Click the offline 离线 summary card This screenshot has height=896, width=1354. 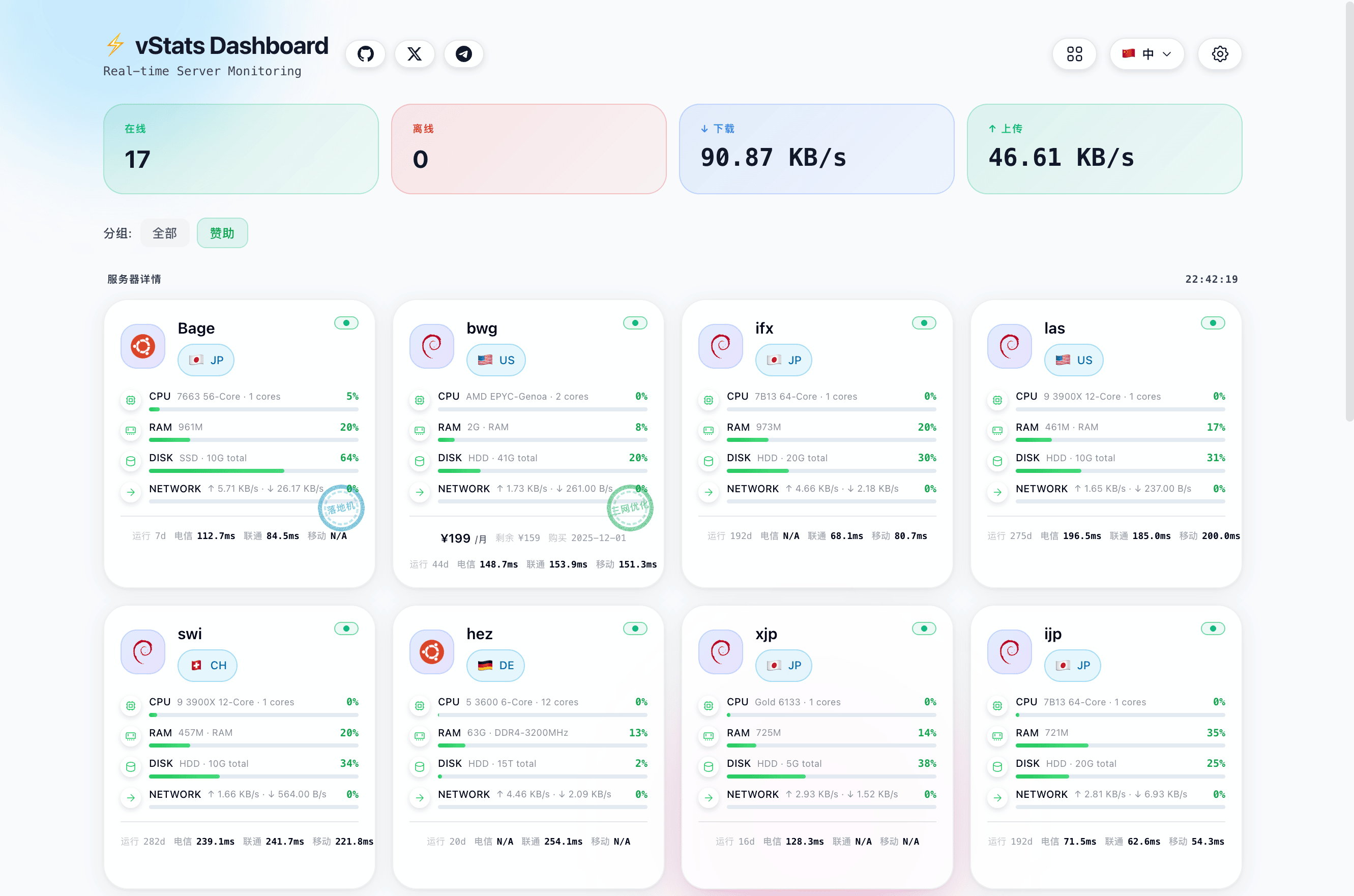tap(528, 148)
